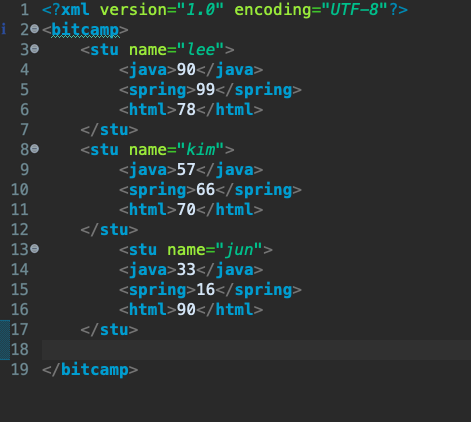Click the spring value 66
The width and height of the screenshot is (471, 422).
(x=205, y=190)
